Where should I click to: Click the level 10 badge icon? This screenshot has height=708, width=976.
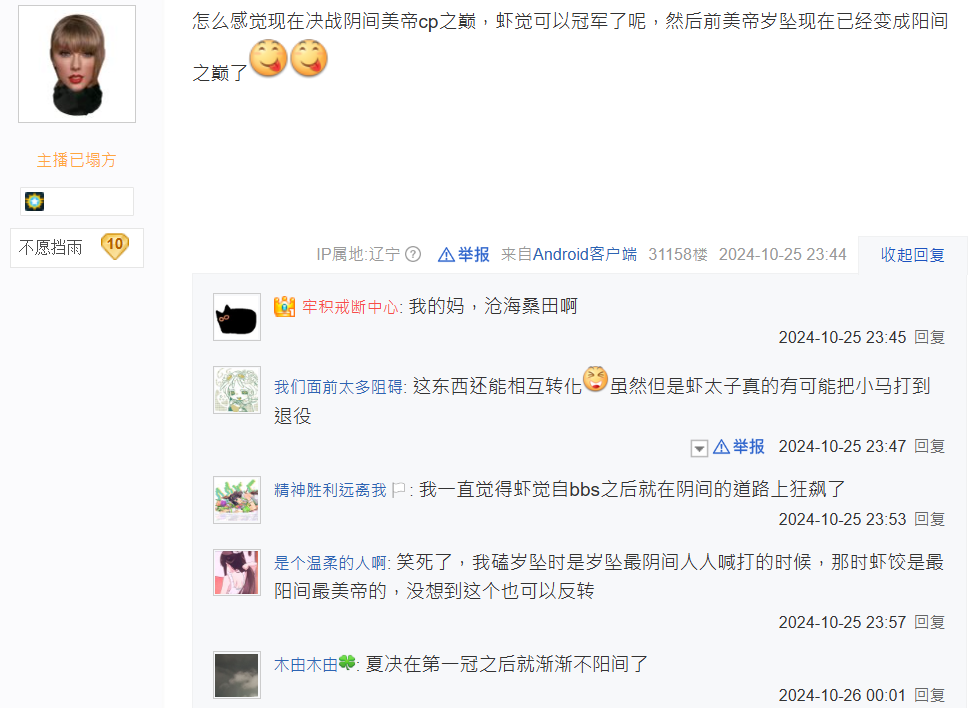point(115,246)
